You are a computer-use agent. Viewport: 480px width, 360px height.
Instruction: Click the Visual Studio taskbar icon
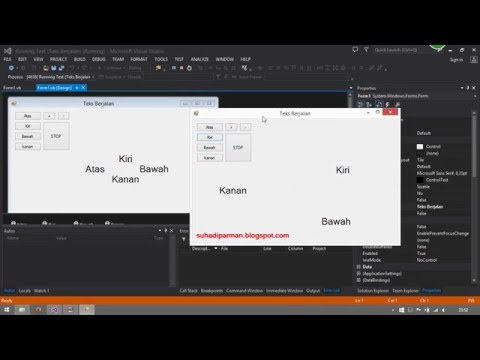[x=54, y=310]
